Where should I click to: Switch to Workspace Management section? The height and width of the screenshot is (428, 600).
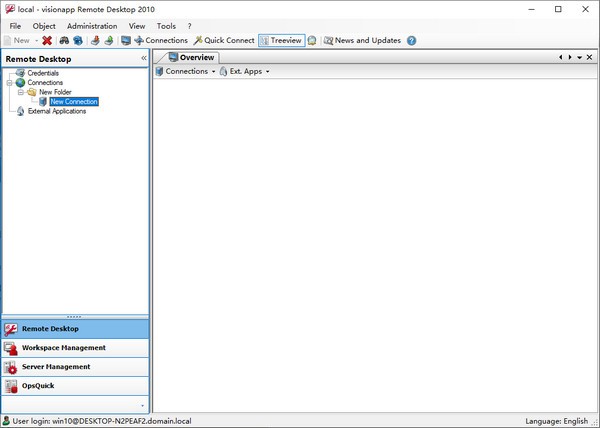point(63,348)
